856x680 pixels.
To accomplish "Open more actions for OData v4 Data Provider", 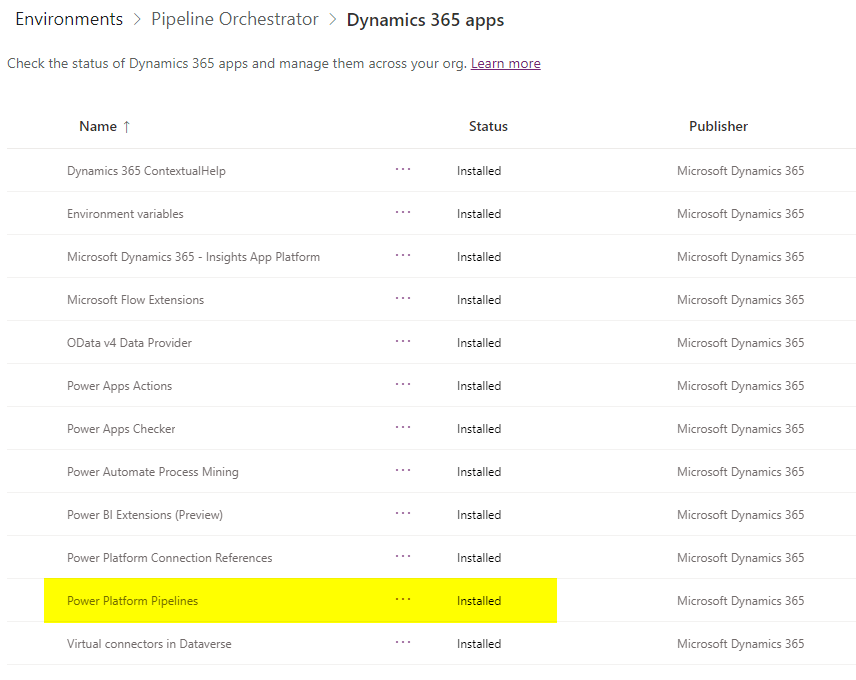I will pyautogui.click(x=403, y=342).
